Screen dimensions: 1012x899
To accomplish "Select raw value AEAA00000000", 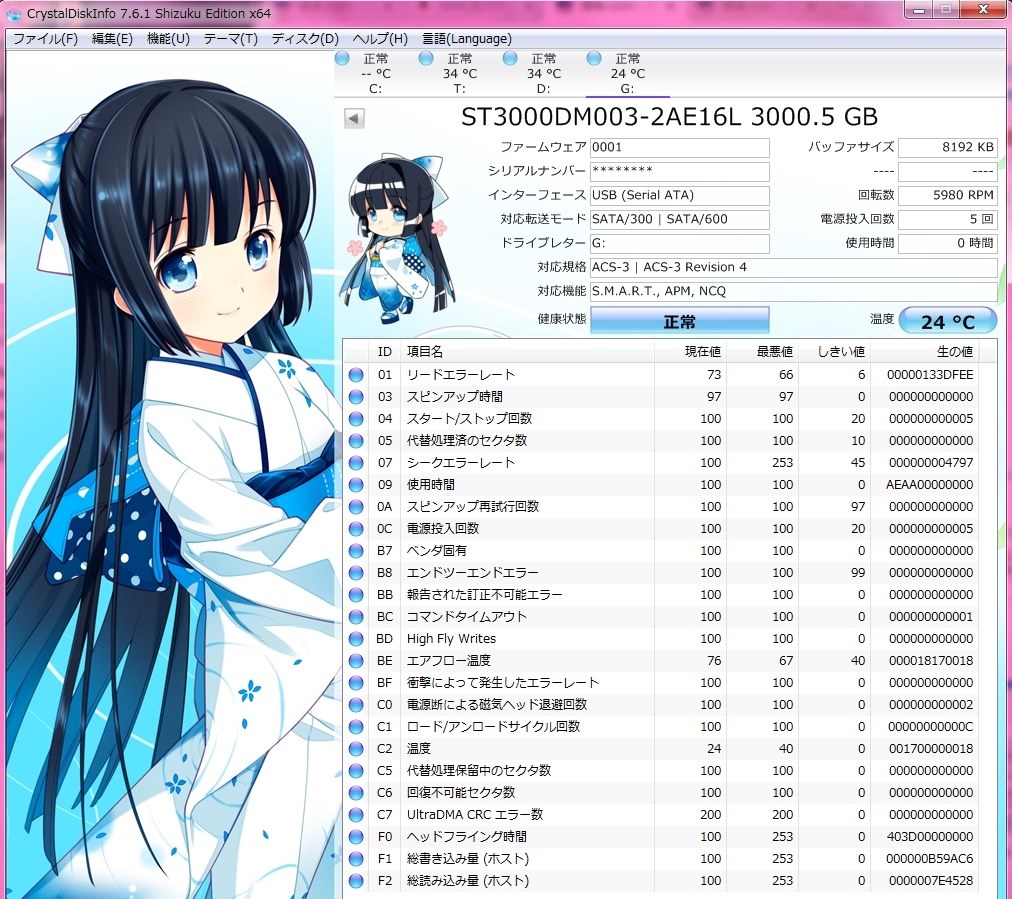I will pos(929,485).
